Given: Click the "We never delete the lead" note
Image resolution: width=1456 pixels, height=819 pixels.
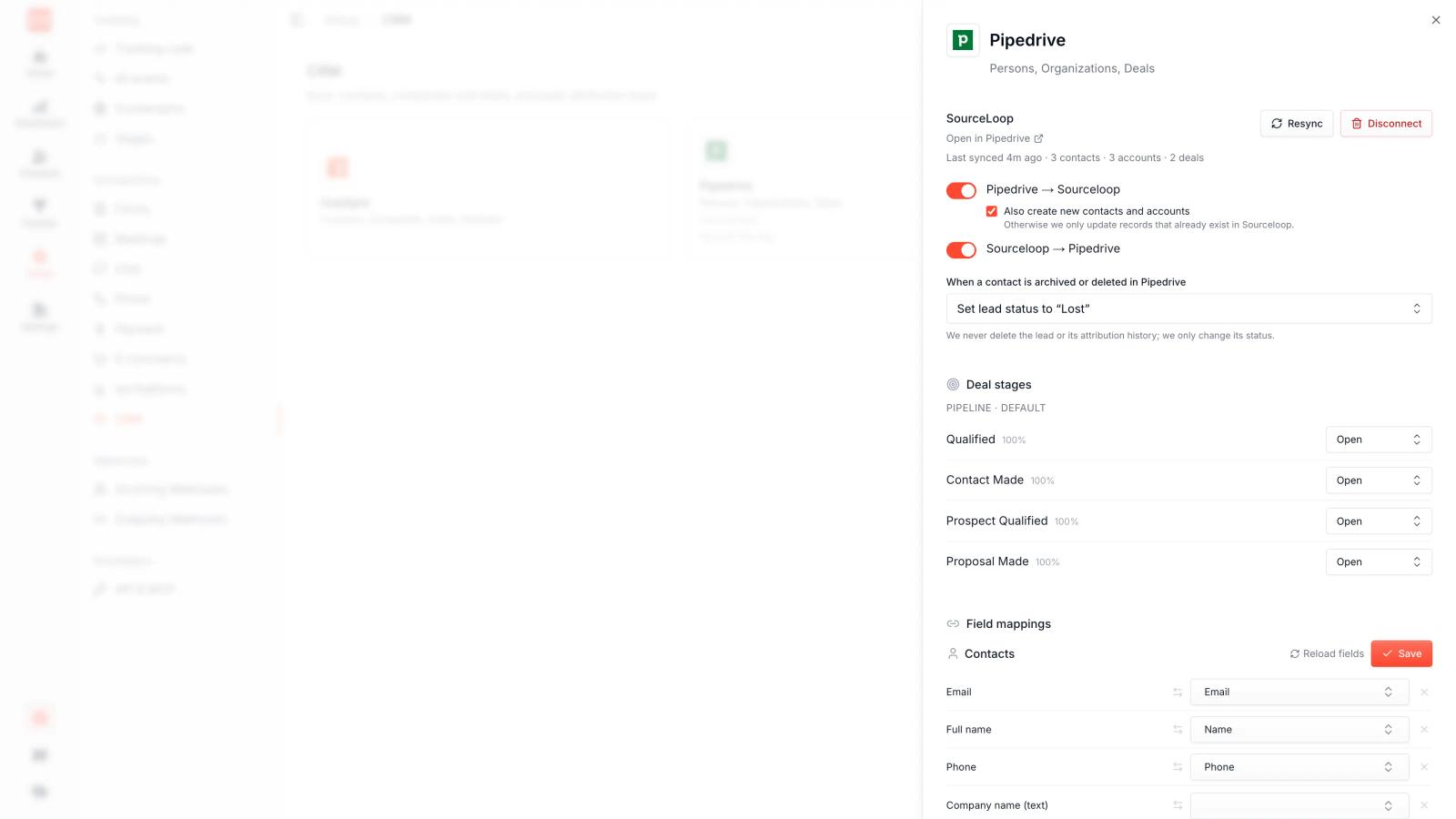Looking at the screenshot, I should pos(1110,336).
